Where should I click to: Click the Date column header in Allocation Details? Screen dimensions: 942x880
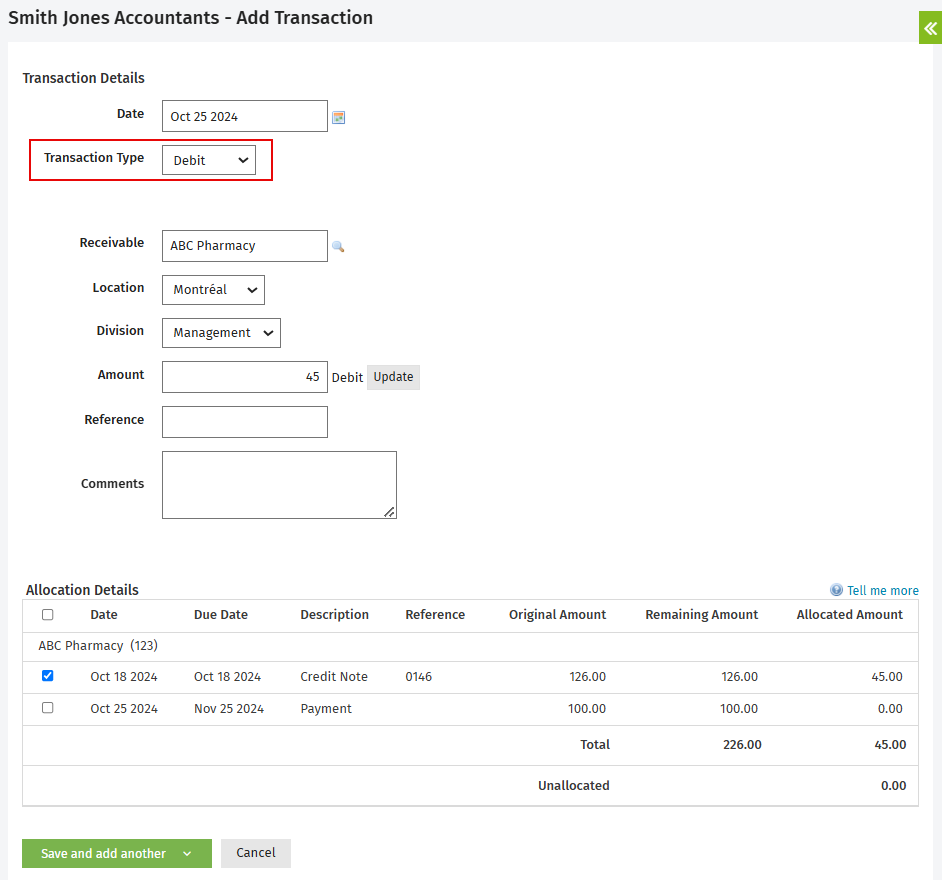pyautogui.click(x=104, y=614)
